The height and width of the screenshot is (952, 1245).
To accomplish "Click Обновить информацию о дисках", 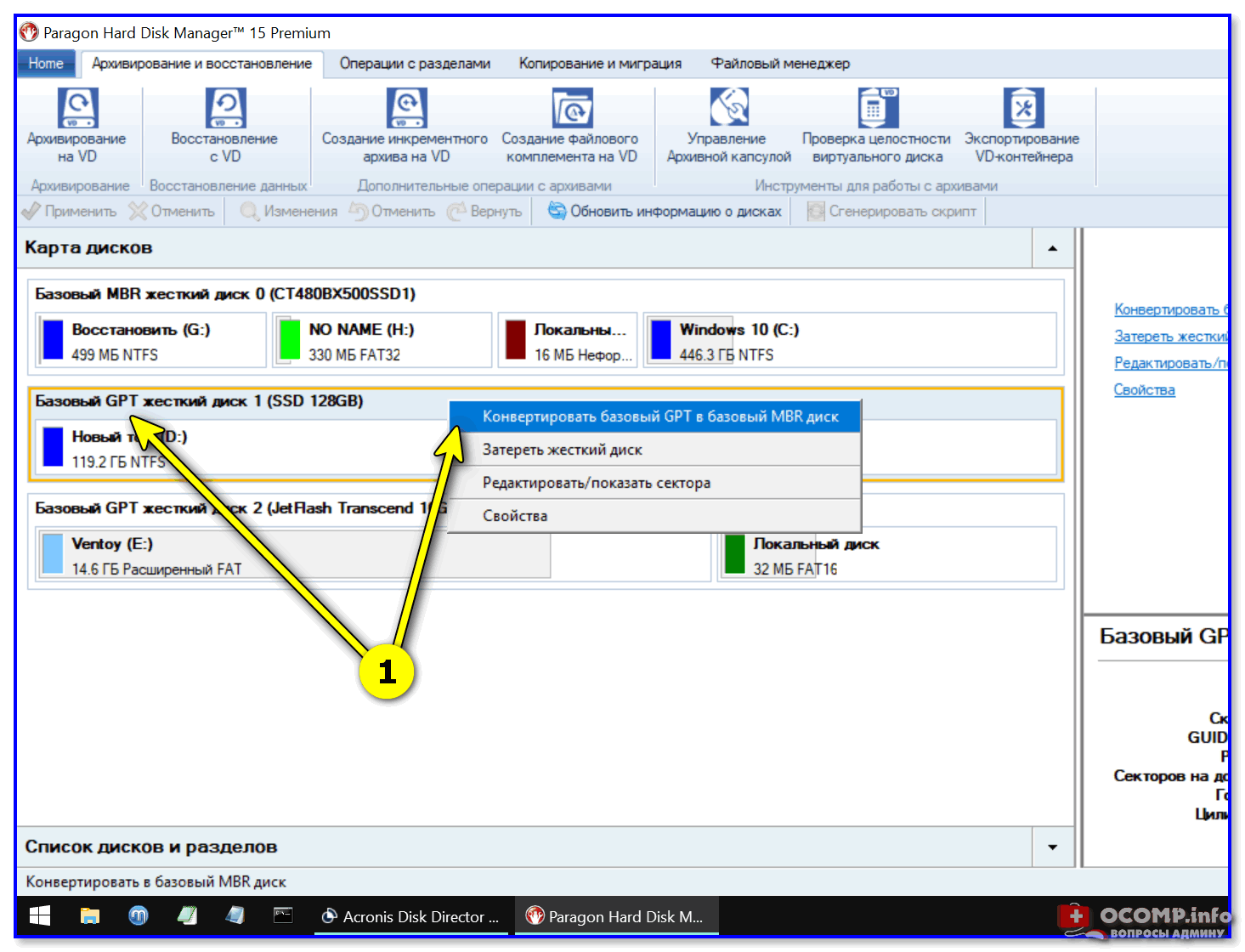I will (665, 211).
